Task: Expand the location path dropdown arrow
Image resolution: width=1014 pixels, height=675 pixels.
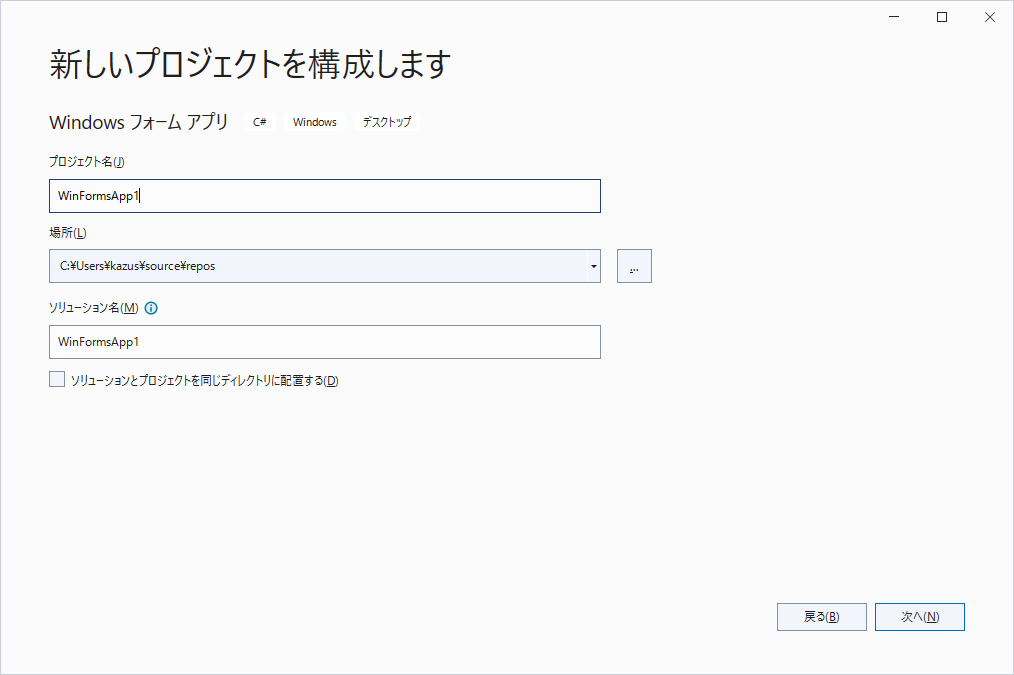Action: pyautogui.click(x=594, y=266)
